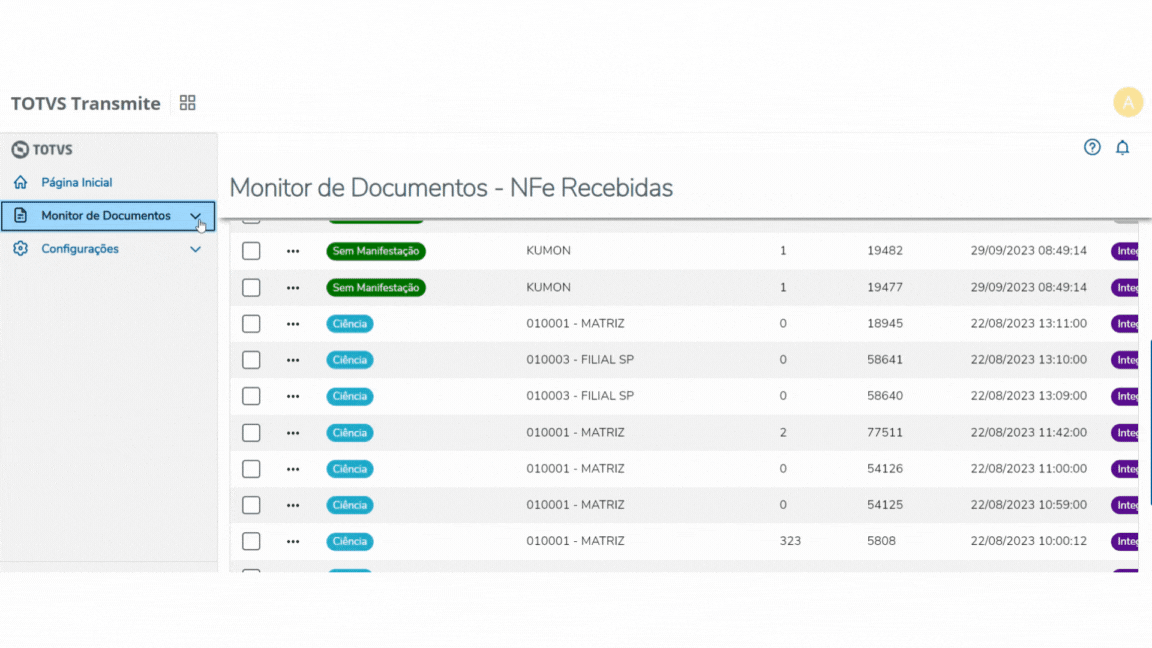Click the home icon beside Página Inicial
Viewport: 1152px width, 648px height.
[x=19, y=182]
